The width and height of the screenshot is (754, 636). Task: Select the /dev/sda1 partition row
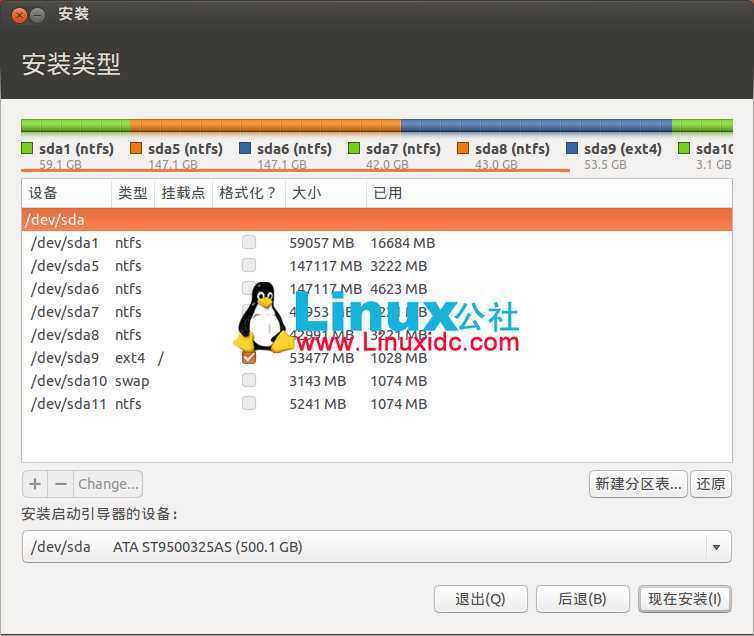pyautogui.click(x=377, y=243)
